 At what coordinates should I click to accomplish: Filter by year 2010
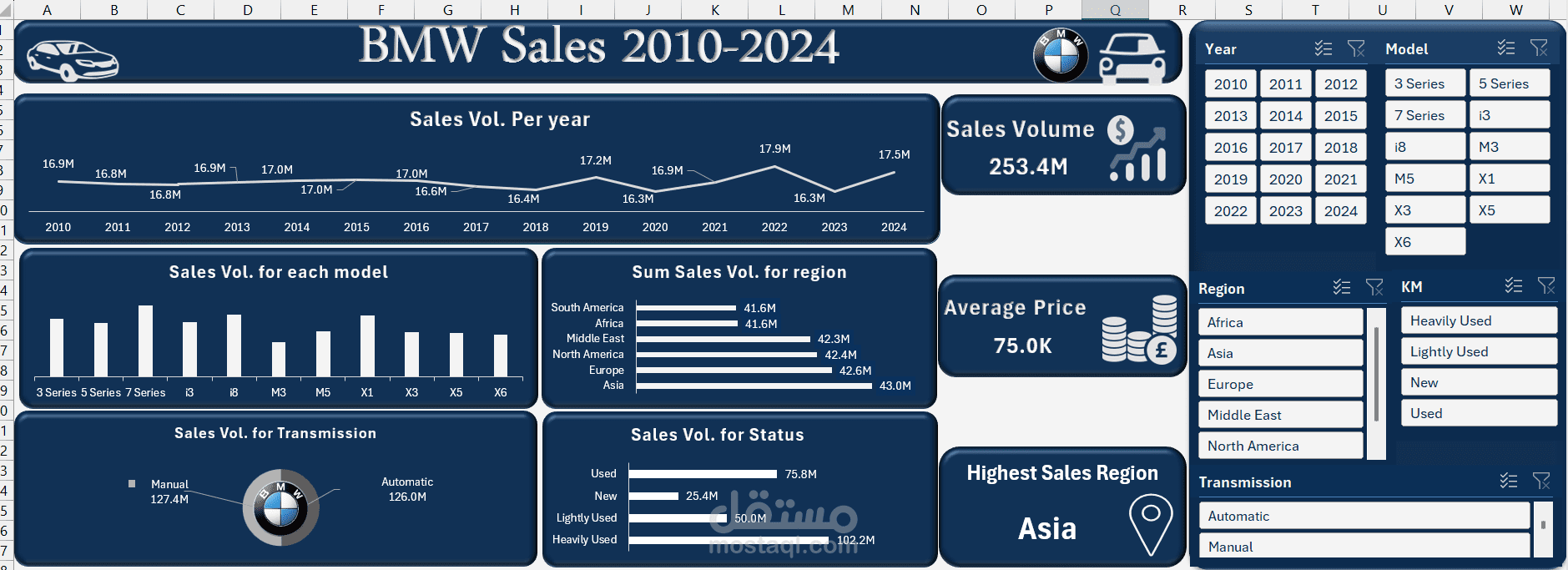[1230, 84]
